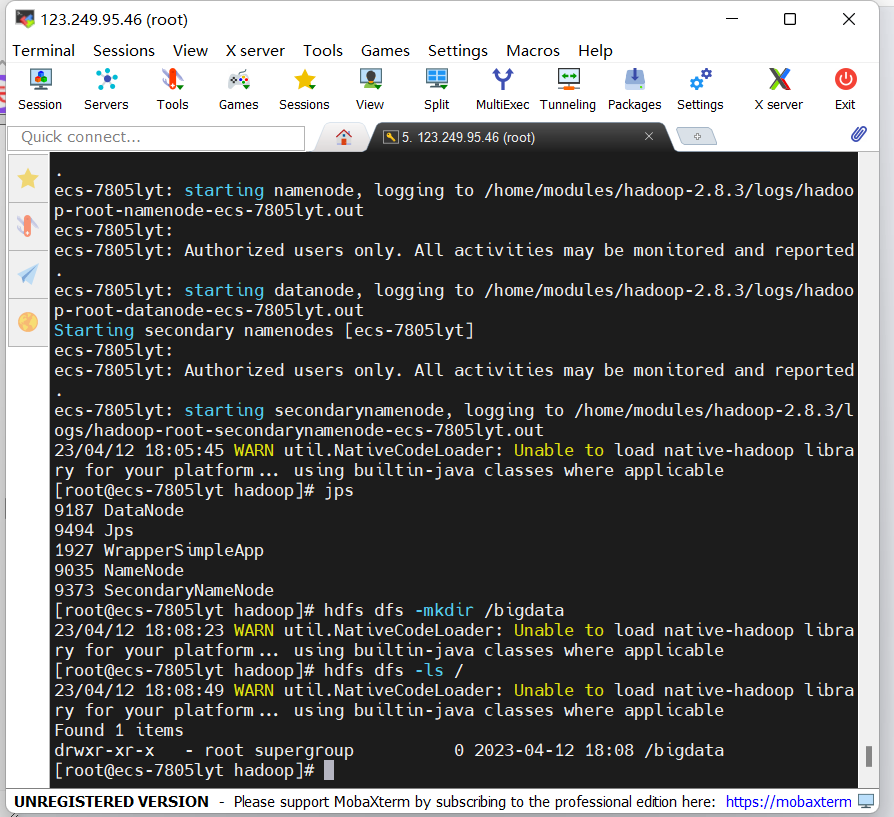Open the Settings gears toolbar icon
Screen dimensions: 894x817
click(x=700, y=89)
